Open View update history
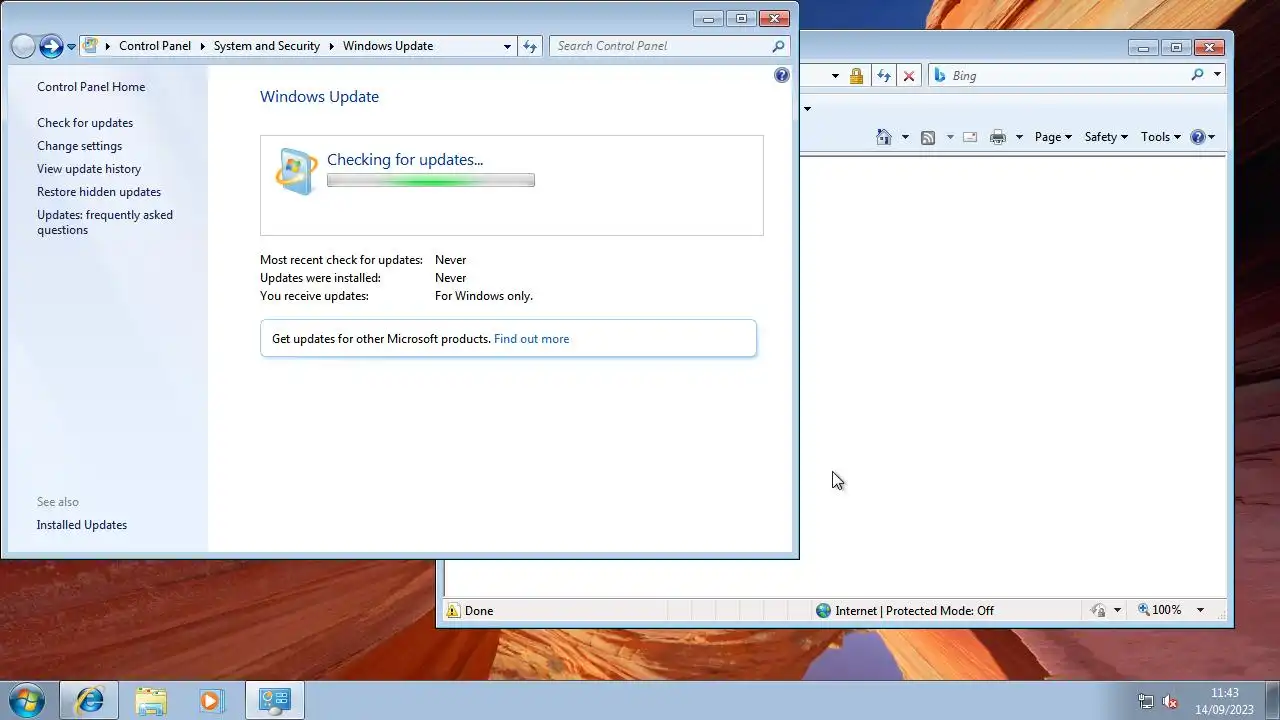This screenshot has width=1280, height=720. tap(89, 169)
